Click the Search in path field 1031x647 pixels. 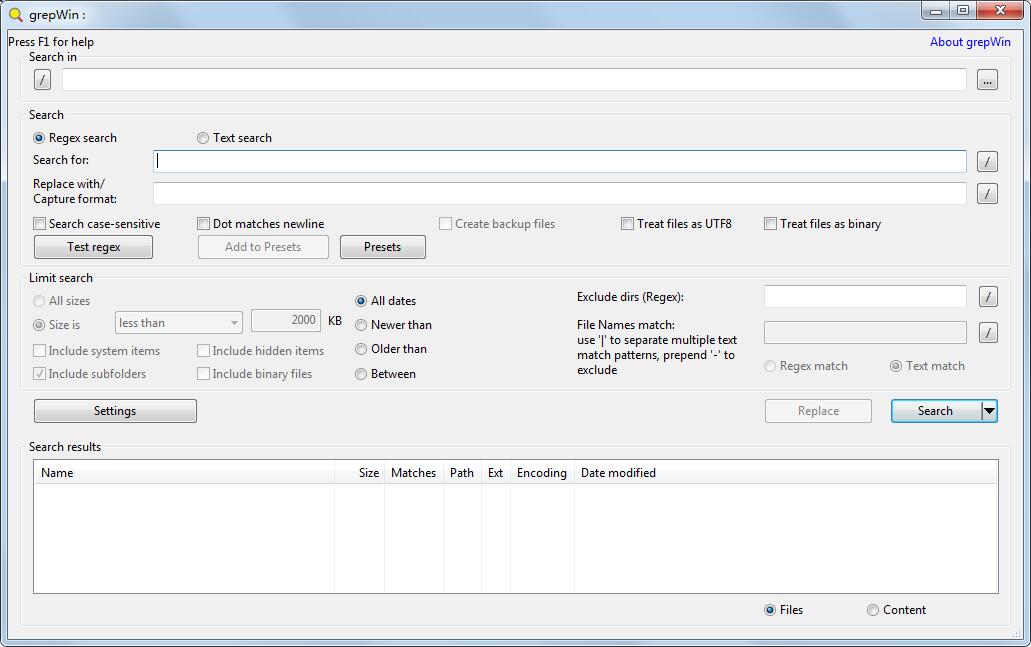(x=514, y=80)
